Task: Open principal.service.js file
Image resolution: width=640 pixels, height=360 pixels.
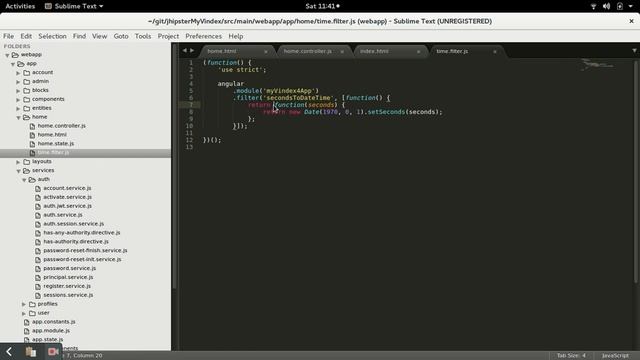Action: [x=68, y=277]
